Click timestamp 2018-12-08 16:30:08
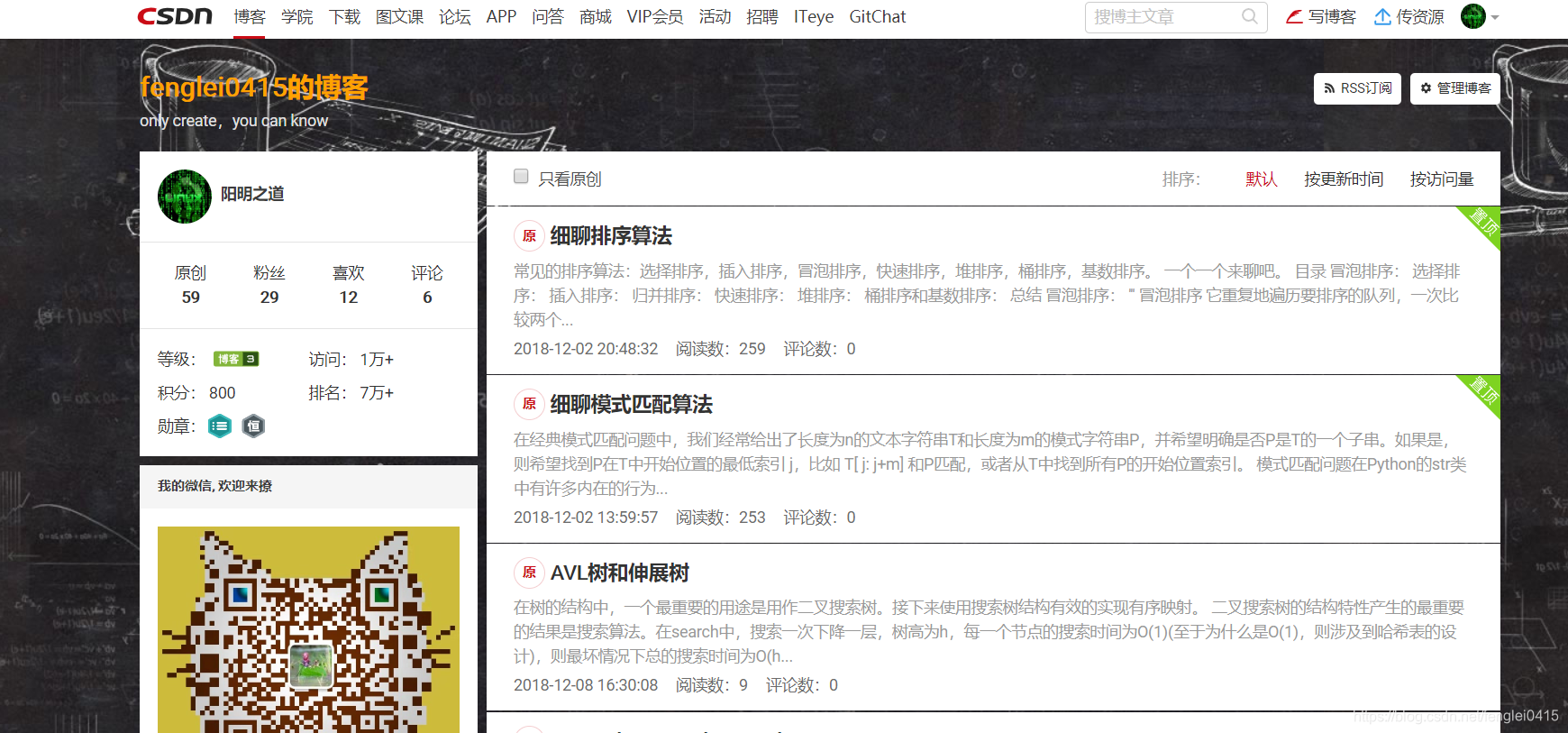This screenshot has height=733, width=1568. tap(586, 685)
